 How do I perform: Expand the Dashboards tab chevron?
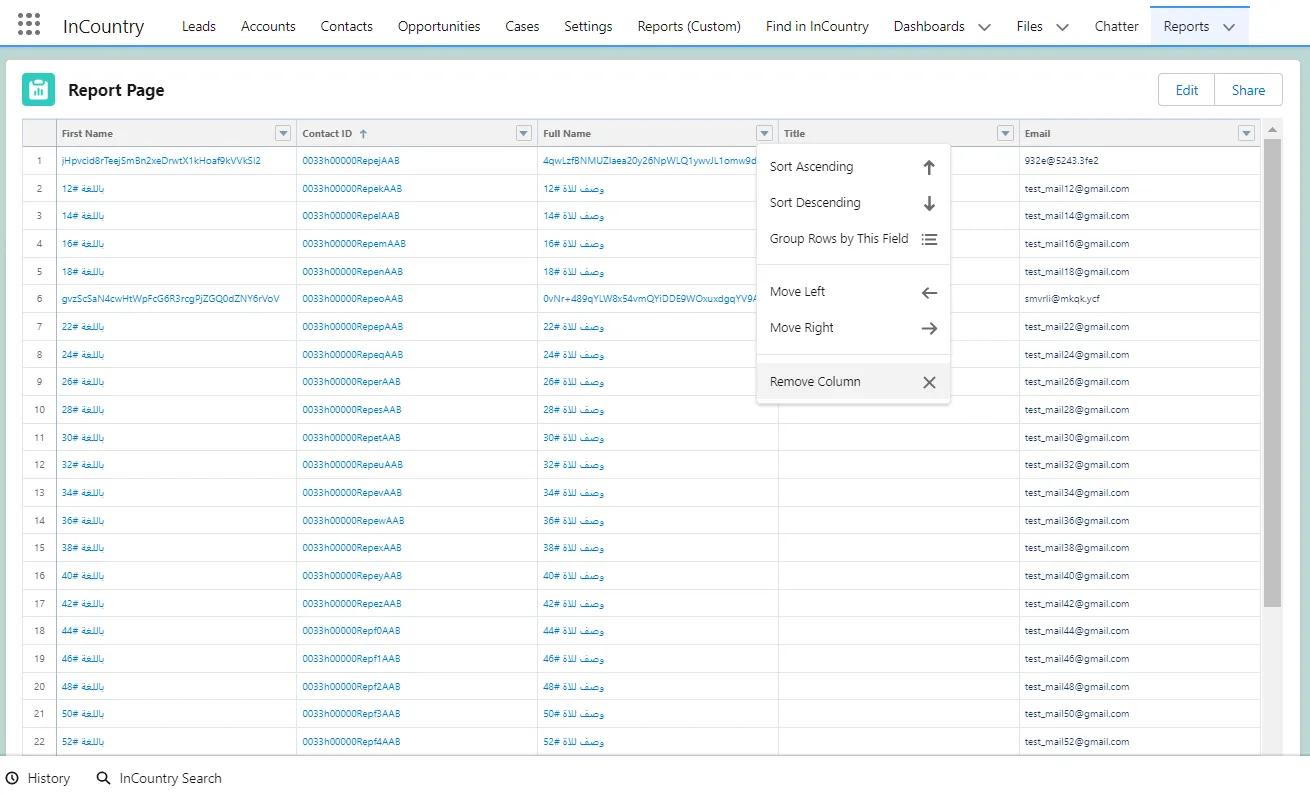(x=984, y=27)
